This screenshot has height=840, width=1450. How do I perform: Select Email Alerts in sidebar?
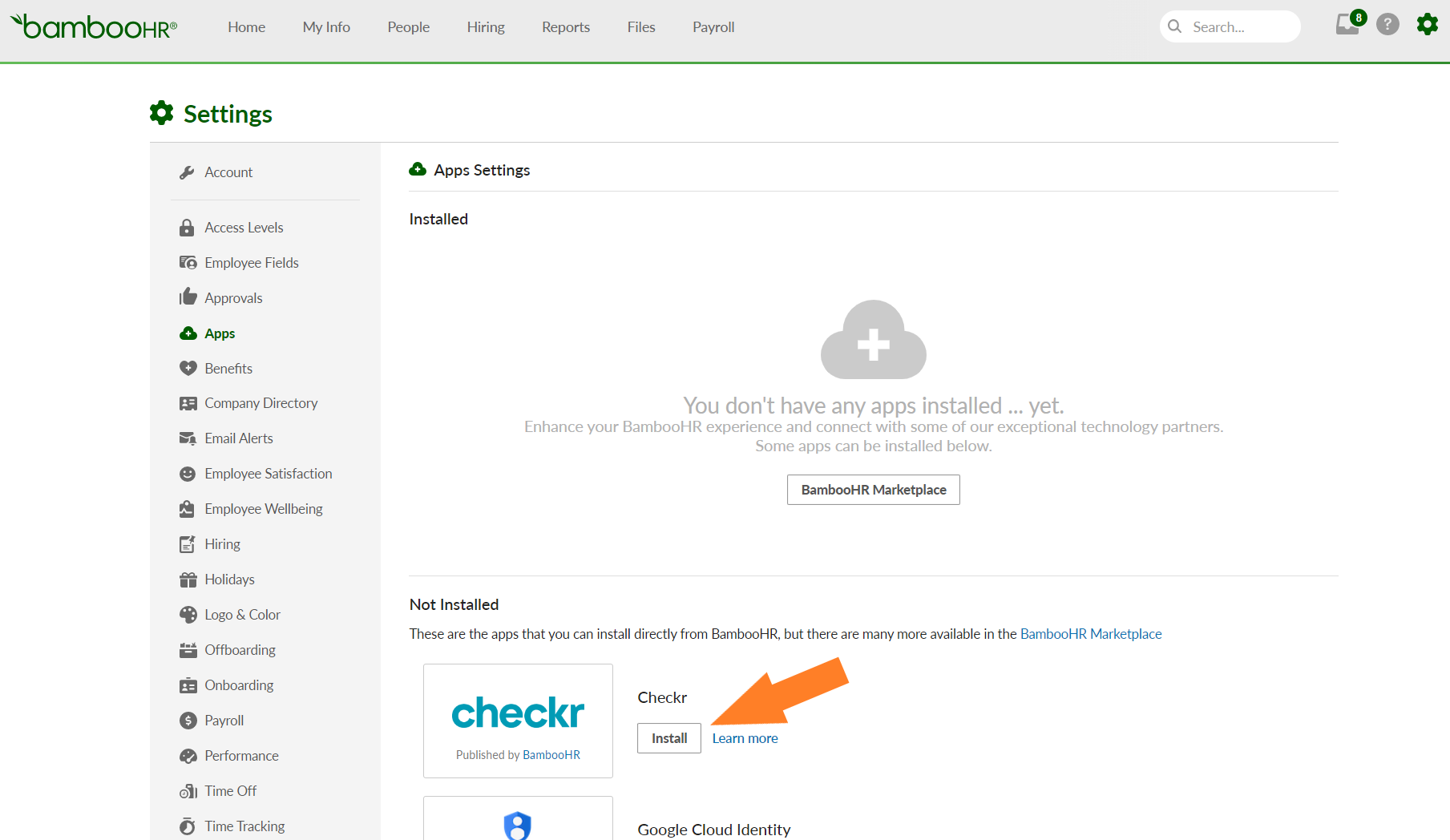[x=239, y=438]
